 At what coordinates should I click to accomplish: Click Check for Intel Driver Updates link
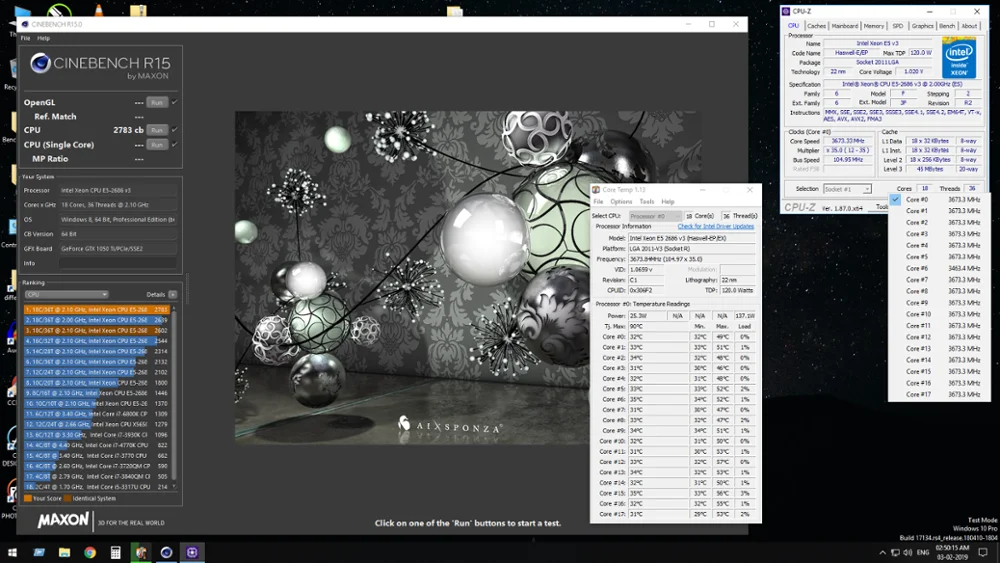pyautogui.click(x=715, y=227)
